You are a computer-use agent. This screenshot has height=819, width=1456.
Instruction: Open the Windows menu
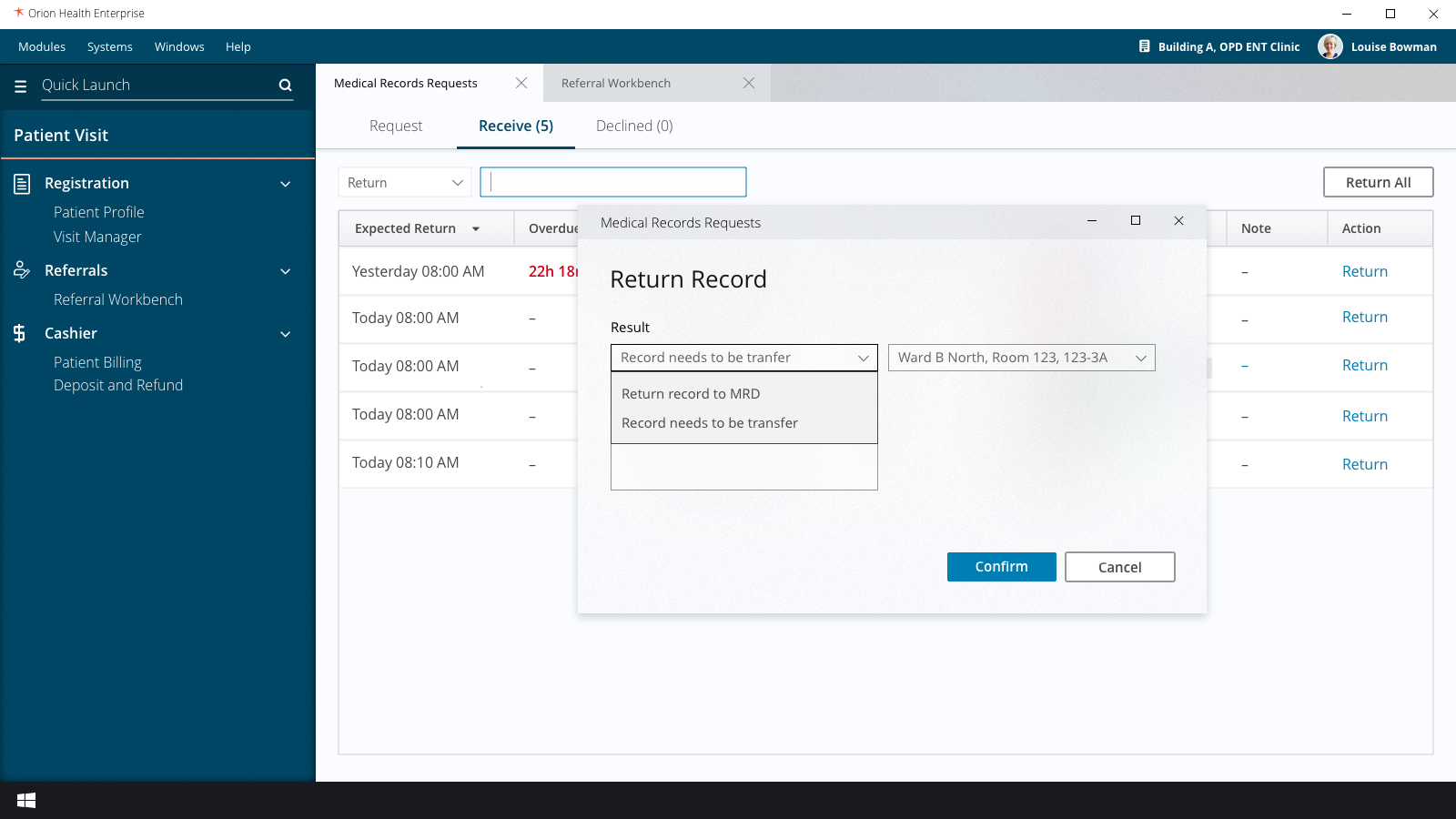click(179, 46)
